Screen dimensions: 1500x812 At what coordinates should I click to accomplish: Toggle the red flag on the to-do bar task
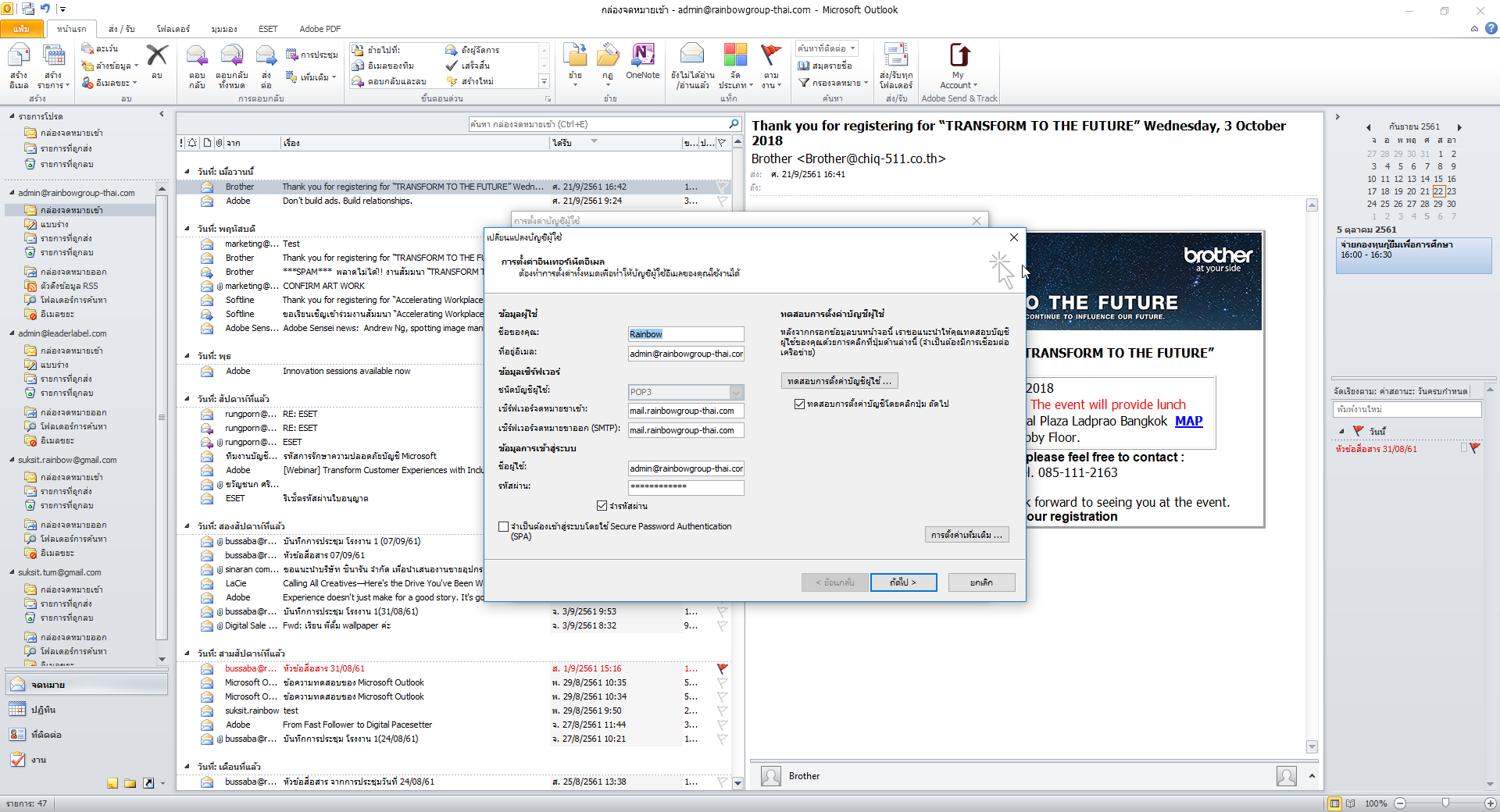tap(1475, 449)
